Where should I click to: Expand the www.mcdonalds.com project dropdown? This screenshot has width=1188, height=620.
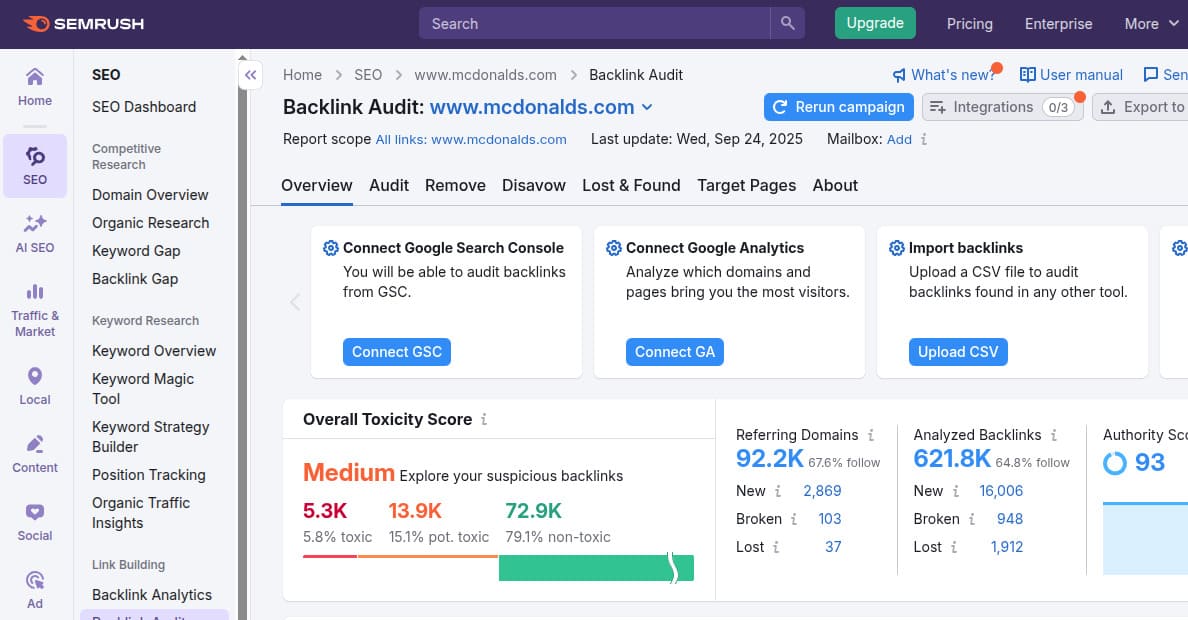[647, 108]
